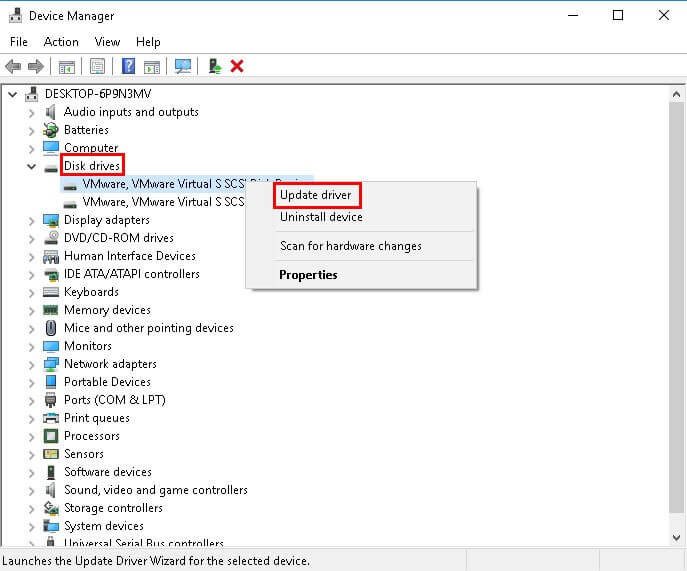The width and height of the screenshot is (687, 571).
Task: Click the Forward arrow toolbar icon
Action: pyautogui.click(x=36, y=66)
